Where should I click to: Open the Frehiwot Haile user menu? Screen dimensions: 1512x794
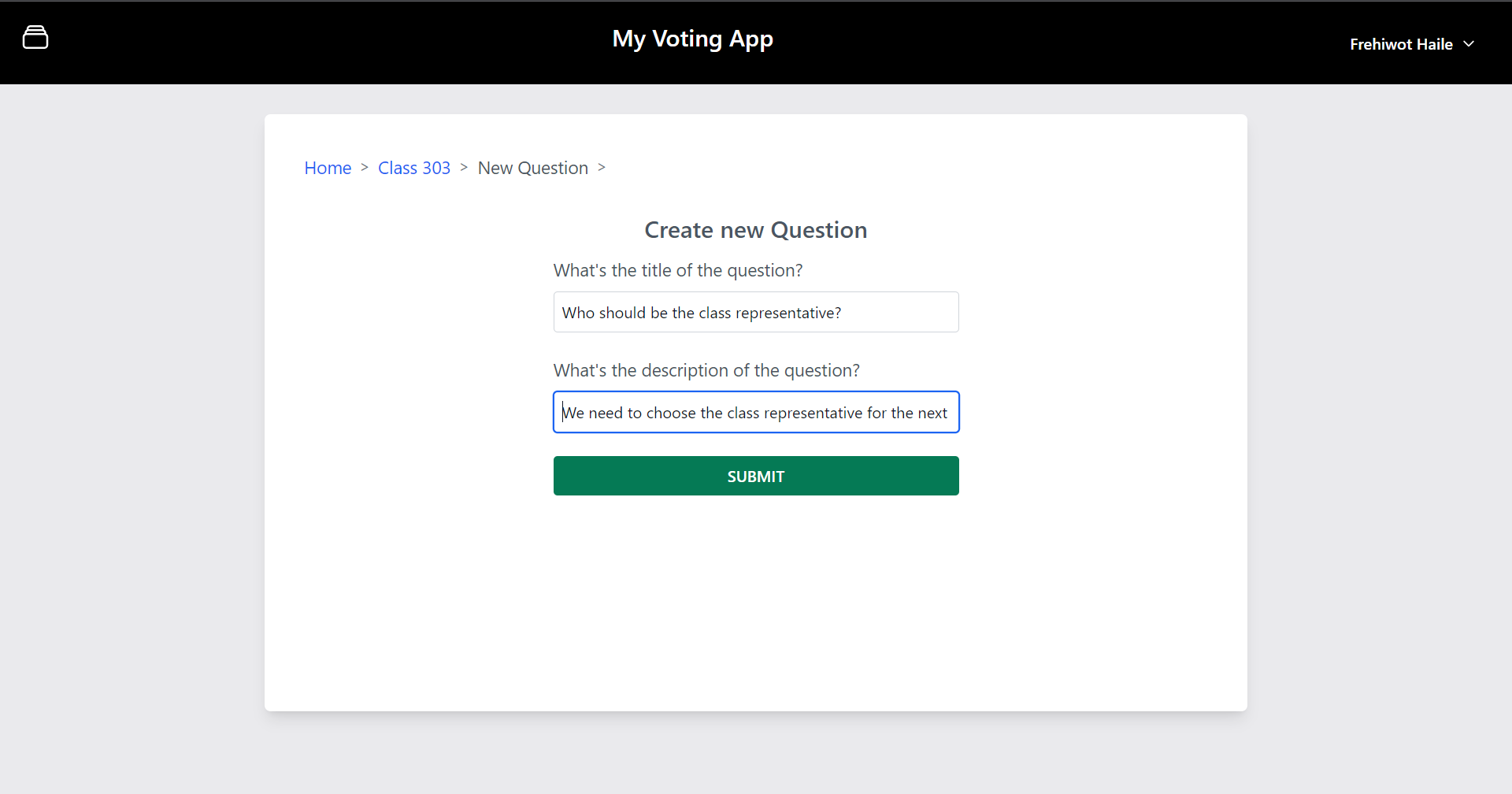point(1402,44)
